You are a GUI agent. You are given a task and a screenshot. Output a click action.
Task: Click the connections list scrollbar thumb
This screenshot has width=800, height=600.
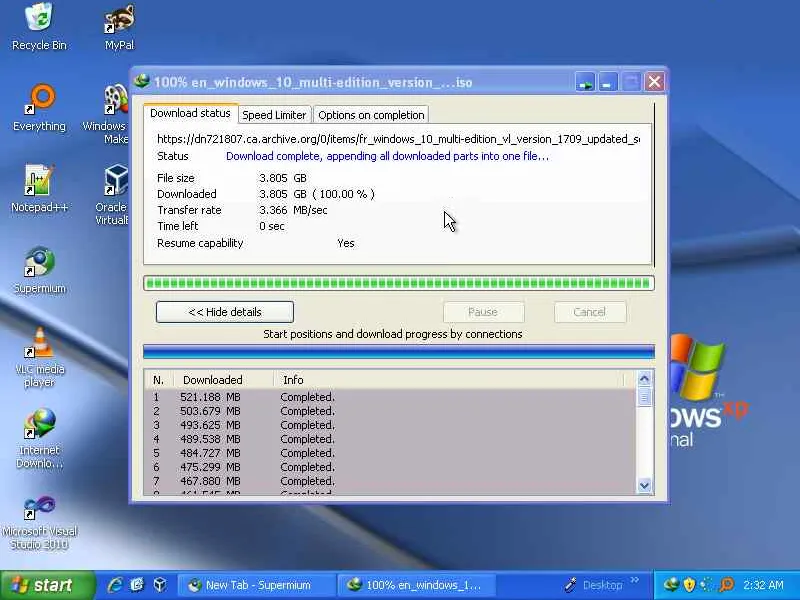point(644,396)
